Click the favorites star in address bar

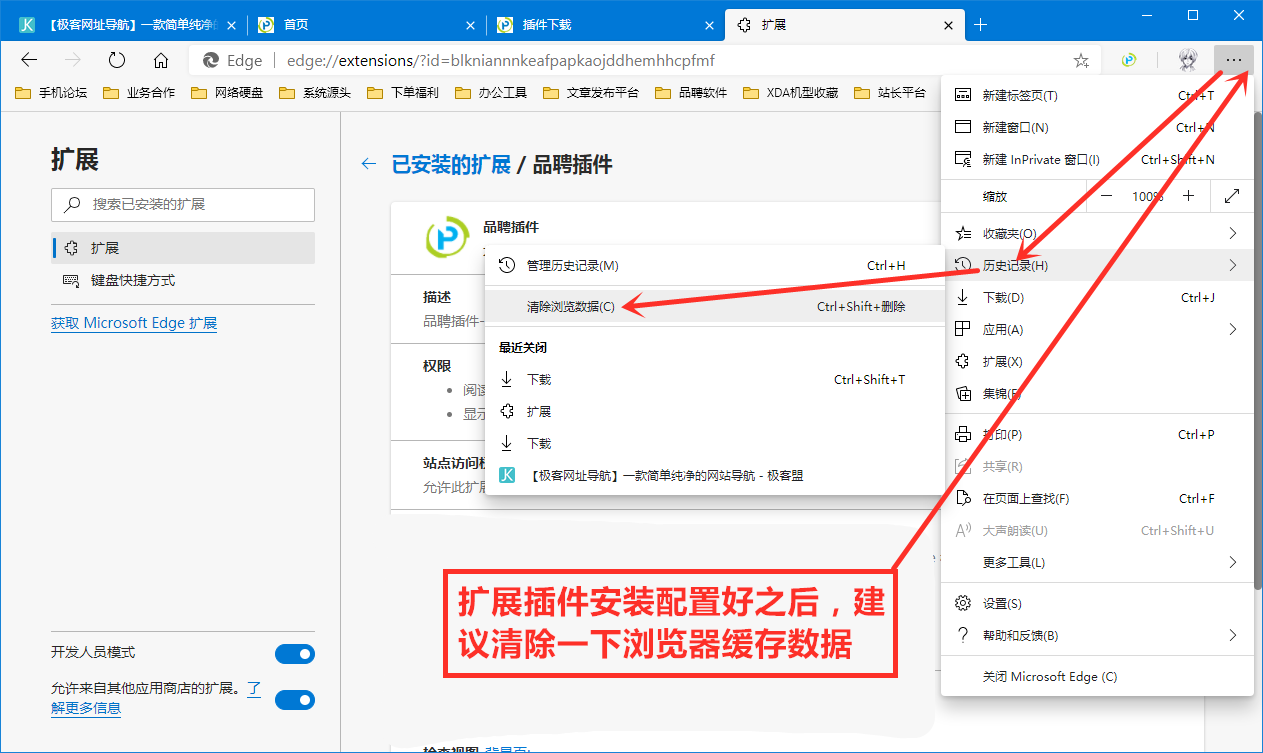[x=1080, y=60]
